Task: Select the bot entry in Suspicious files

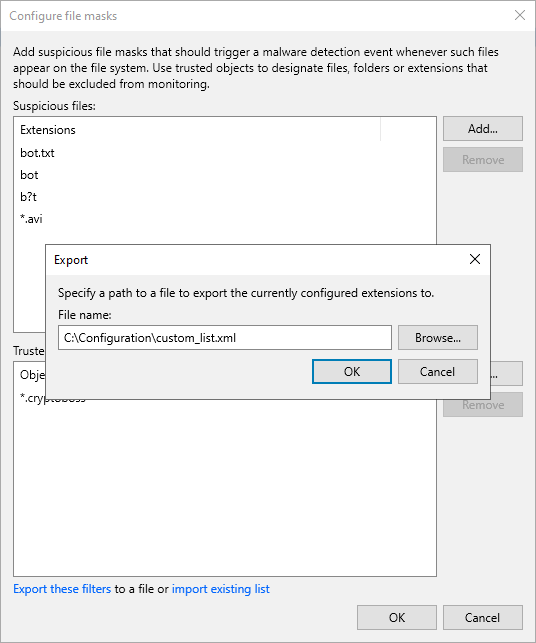Action: tap(29, 175)
